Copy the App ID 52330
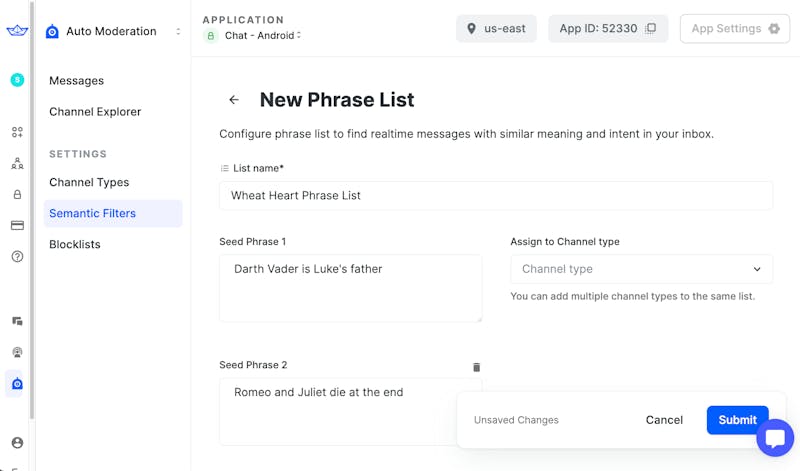The image size is (800, 471). pos(651,29)
